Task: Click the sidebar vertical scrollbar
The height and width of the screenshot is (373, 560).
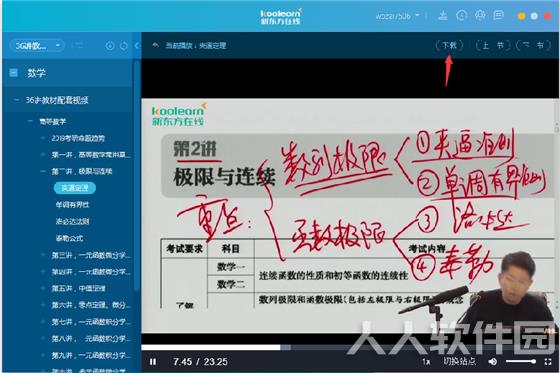Action: tap(136, 175)
